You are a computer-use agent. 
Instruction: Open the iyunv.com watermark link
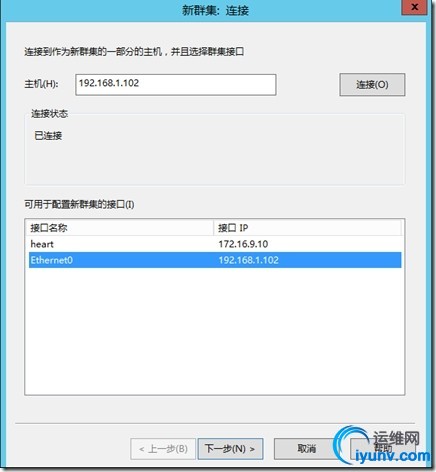pos(393,456)
